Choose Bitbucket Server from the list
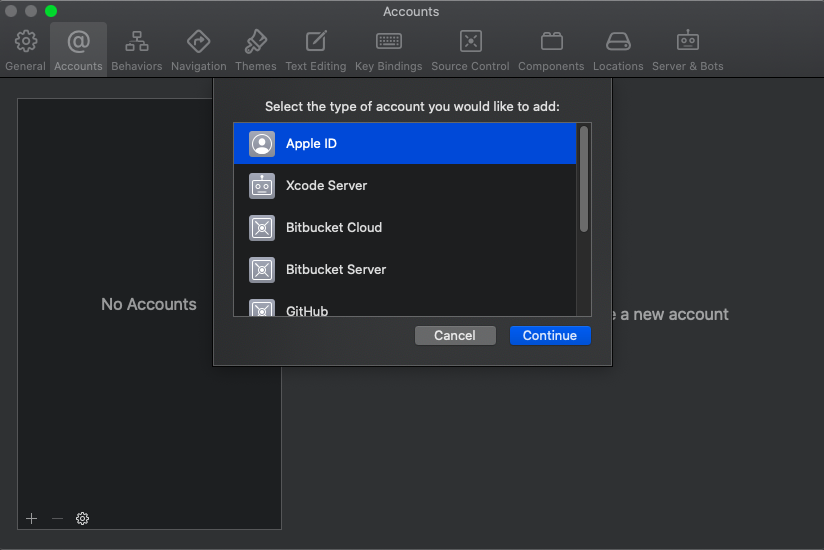 click(x=405, y=270)
